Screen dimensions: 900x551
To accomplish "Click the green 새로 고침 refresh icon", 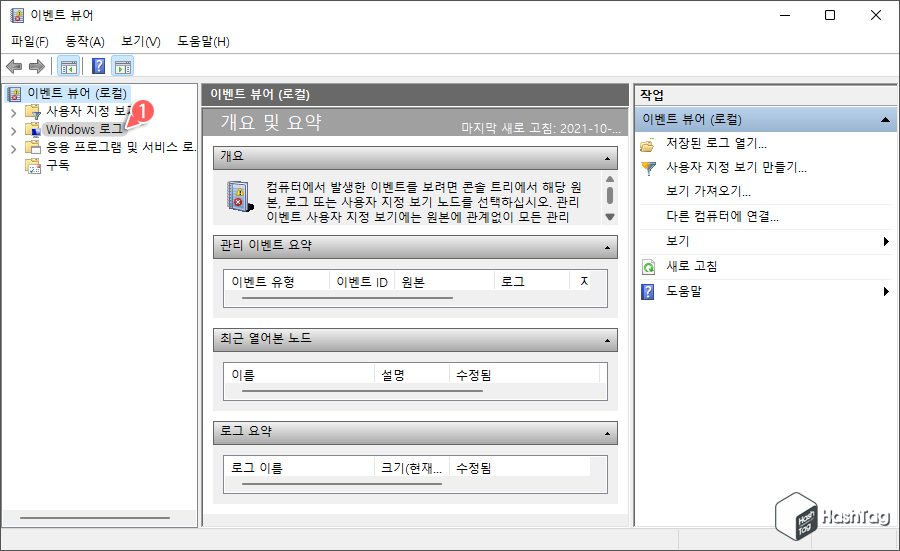I will point(648,267).
